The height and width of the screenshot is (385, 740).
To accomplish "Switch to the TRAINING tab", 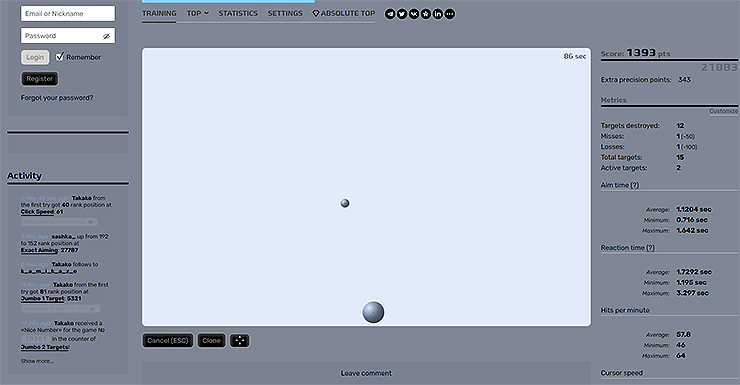I will coord(159,13).
